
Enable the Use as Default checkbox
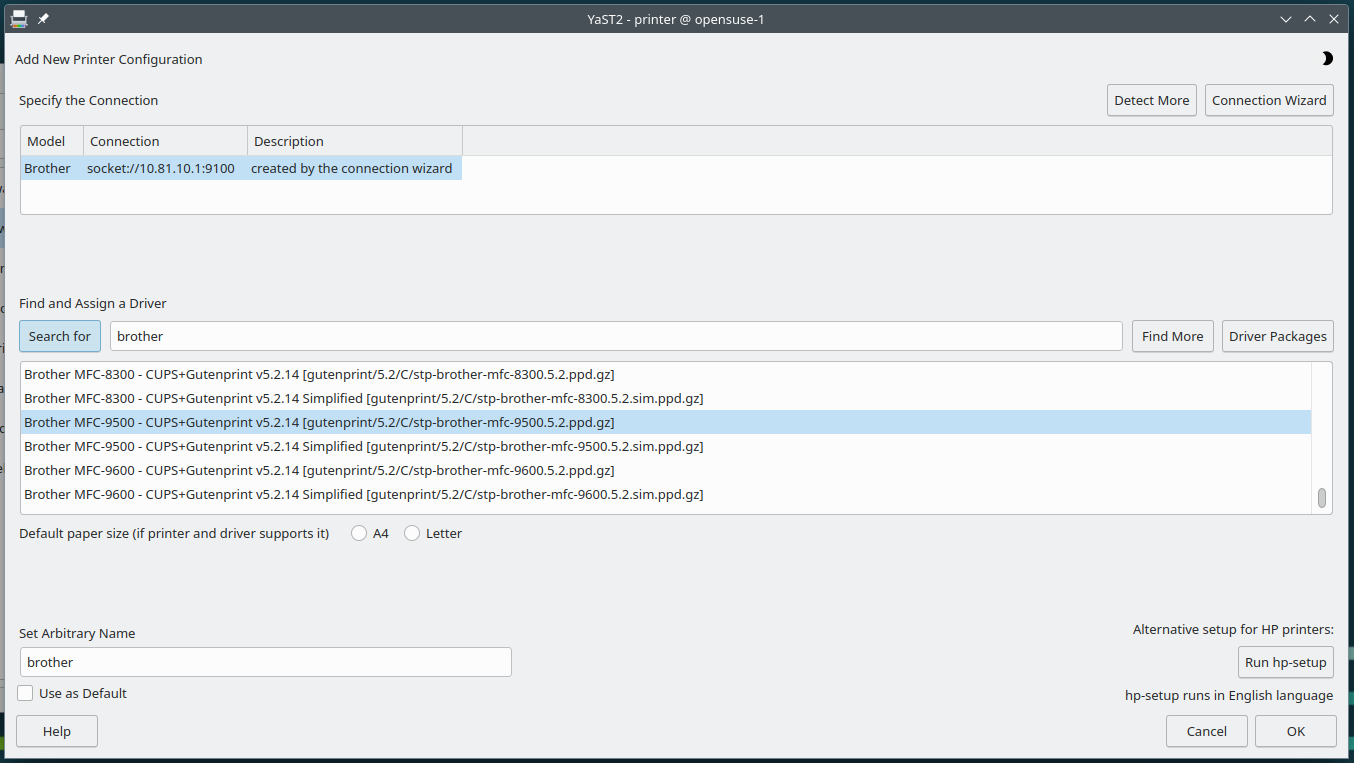pyautogui.click(x=26, y=693)
